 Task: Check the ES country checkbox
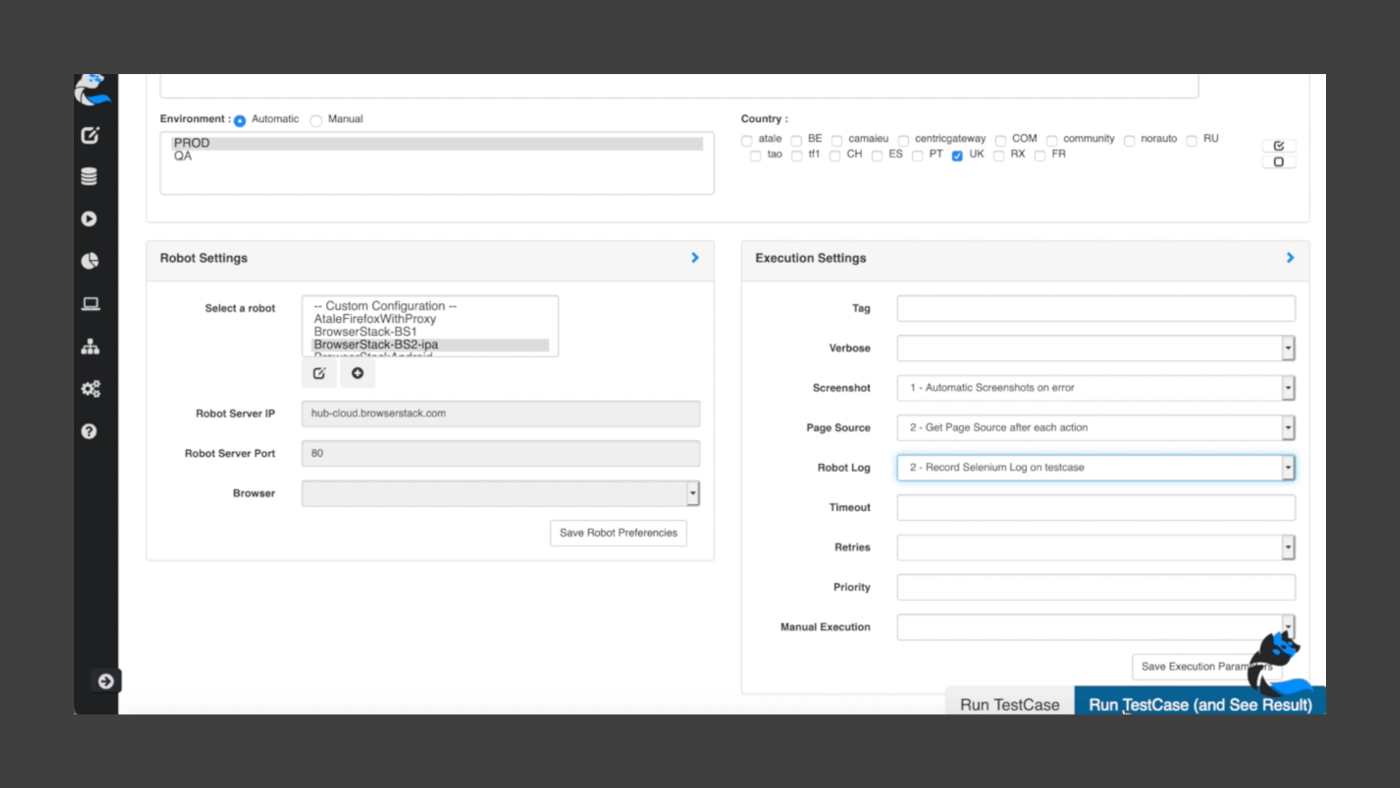point(876,157)
